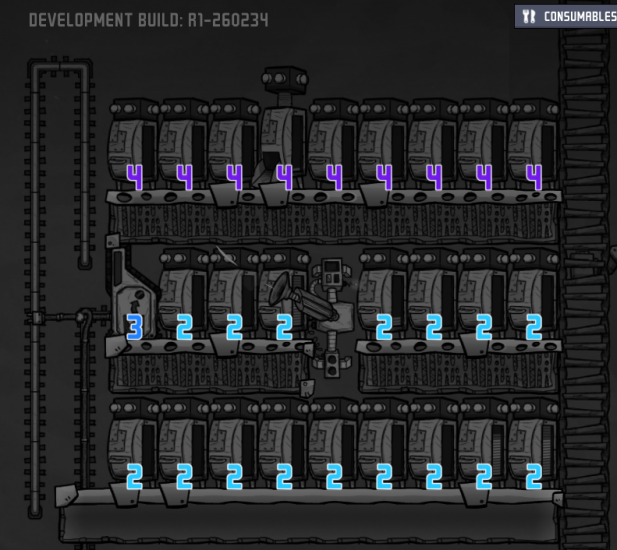Click the rightmost priority 2 in bottom row
Screen dimensions: 617x550
coord(534,476)
